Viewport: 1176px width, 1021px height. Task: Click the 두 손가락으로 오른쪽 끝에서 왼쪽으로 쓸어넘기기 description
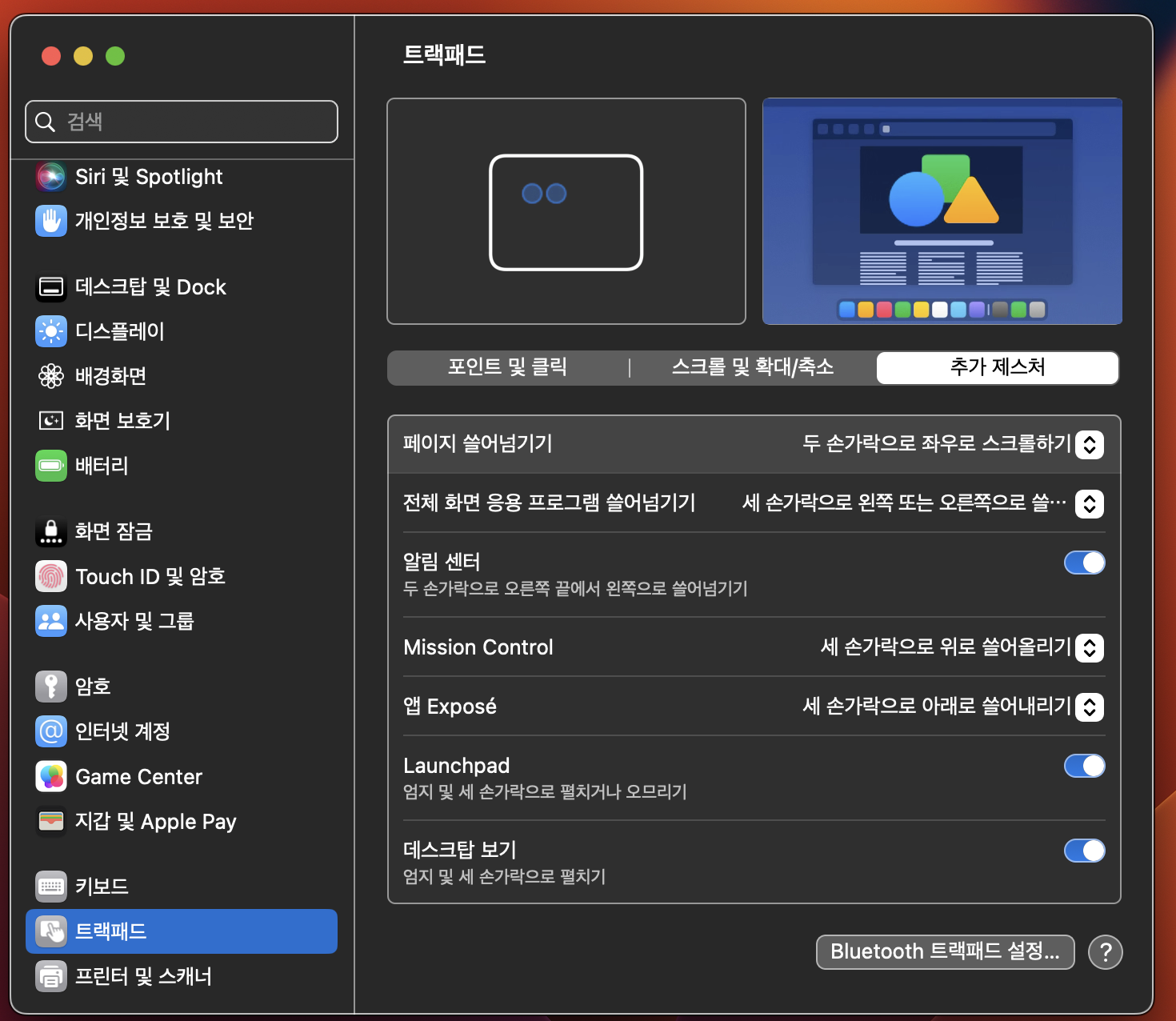pyautogui.click(x=575, y=589)
